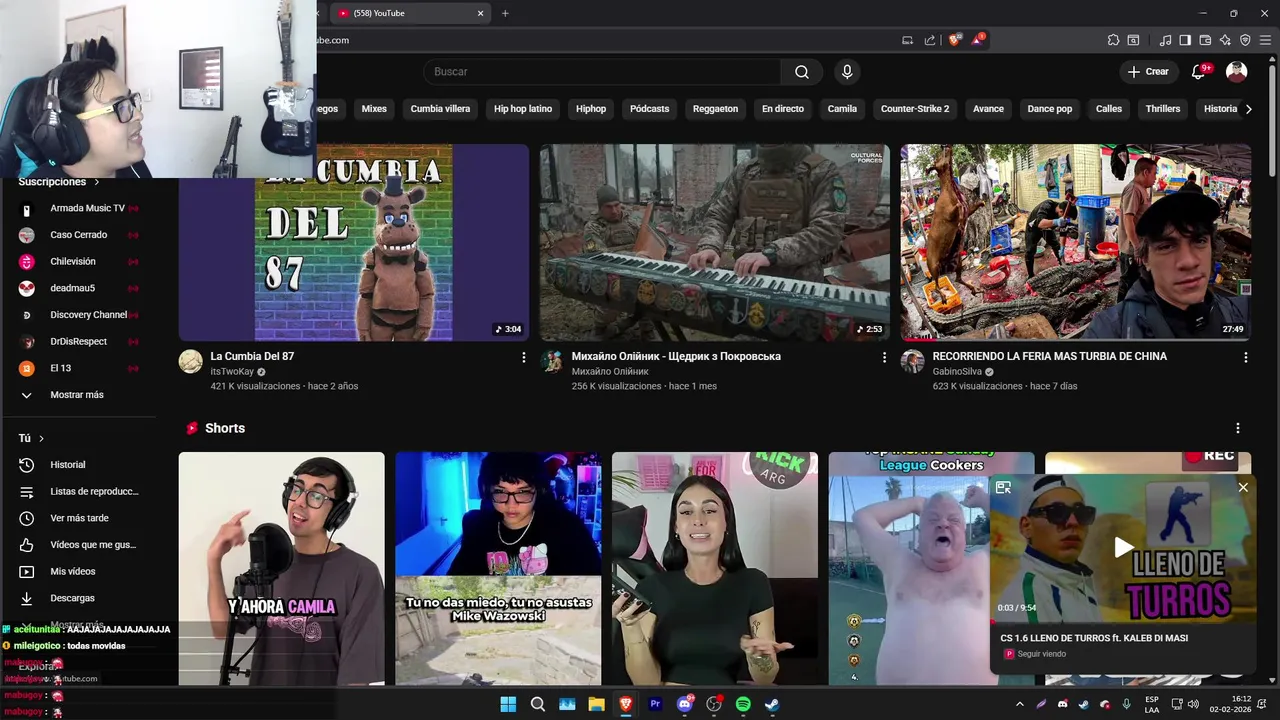Select the Mixes filter chip
The height and width of the screenshot is (720, 1280).
coord(374,109)
